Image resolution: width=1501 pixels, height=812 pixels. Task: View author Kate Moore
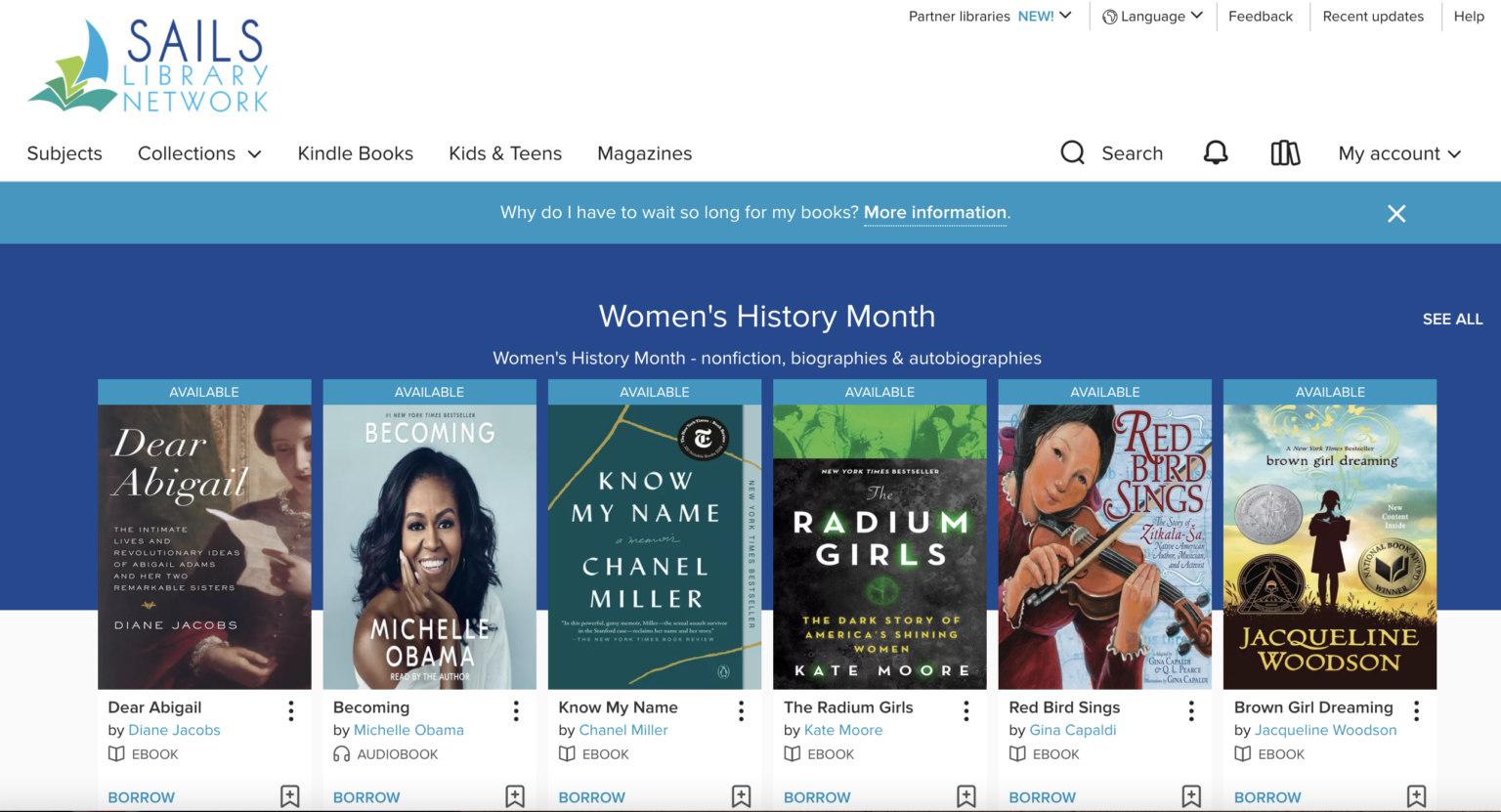click(843, 730)
